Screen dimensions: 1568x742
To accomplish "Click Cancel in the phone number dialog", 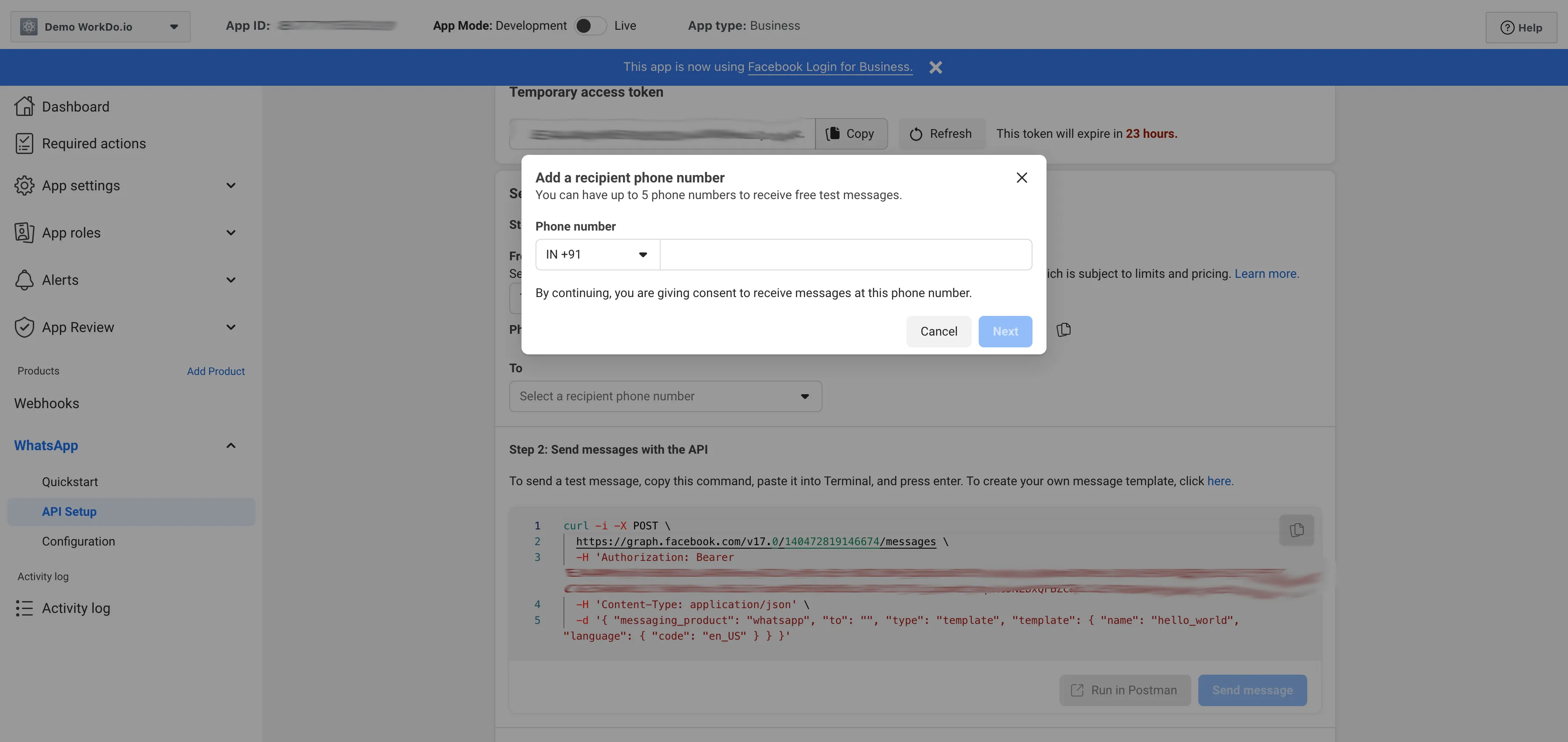I will 938,331.
